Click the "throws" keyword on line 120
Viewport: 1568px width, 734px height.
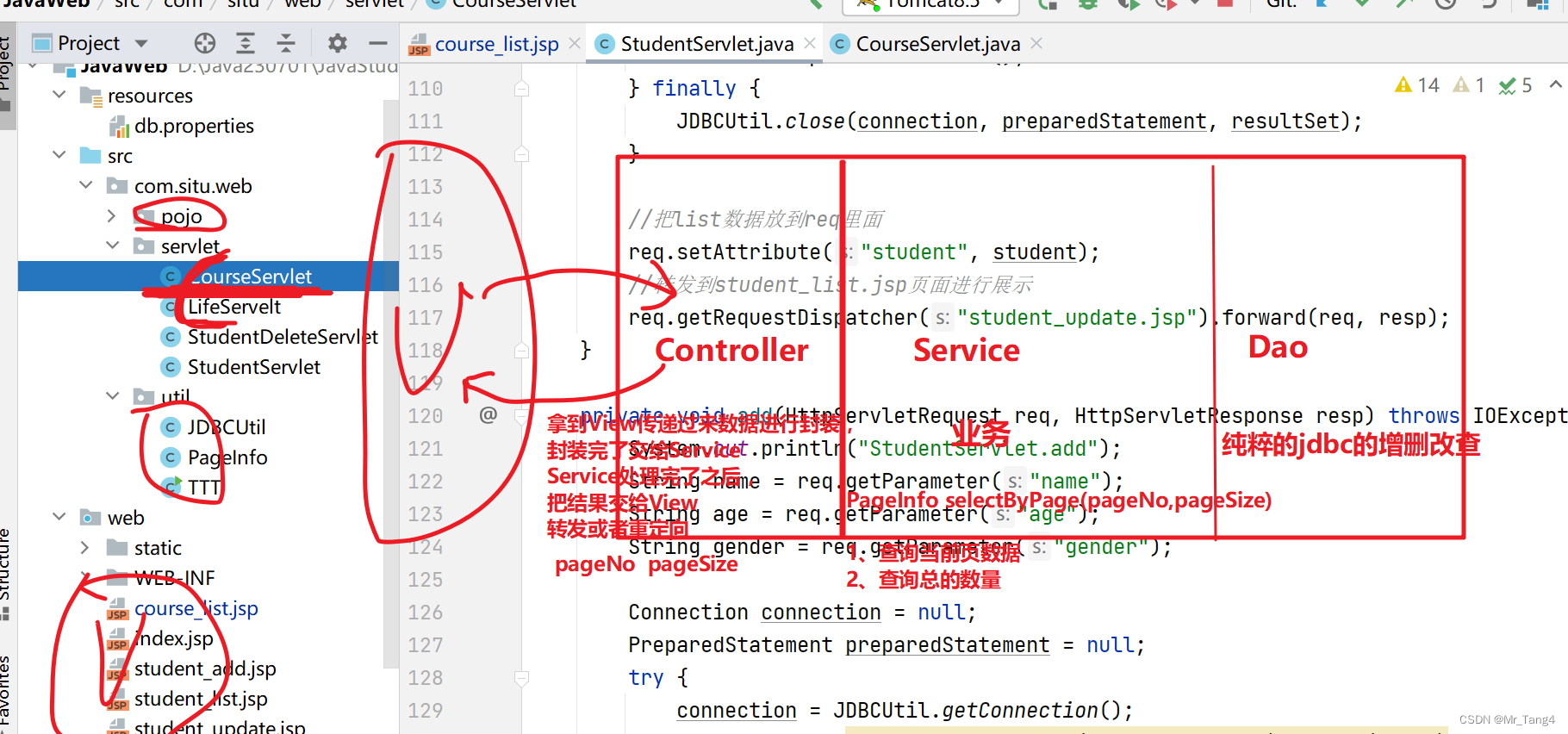point(1423,416)
